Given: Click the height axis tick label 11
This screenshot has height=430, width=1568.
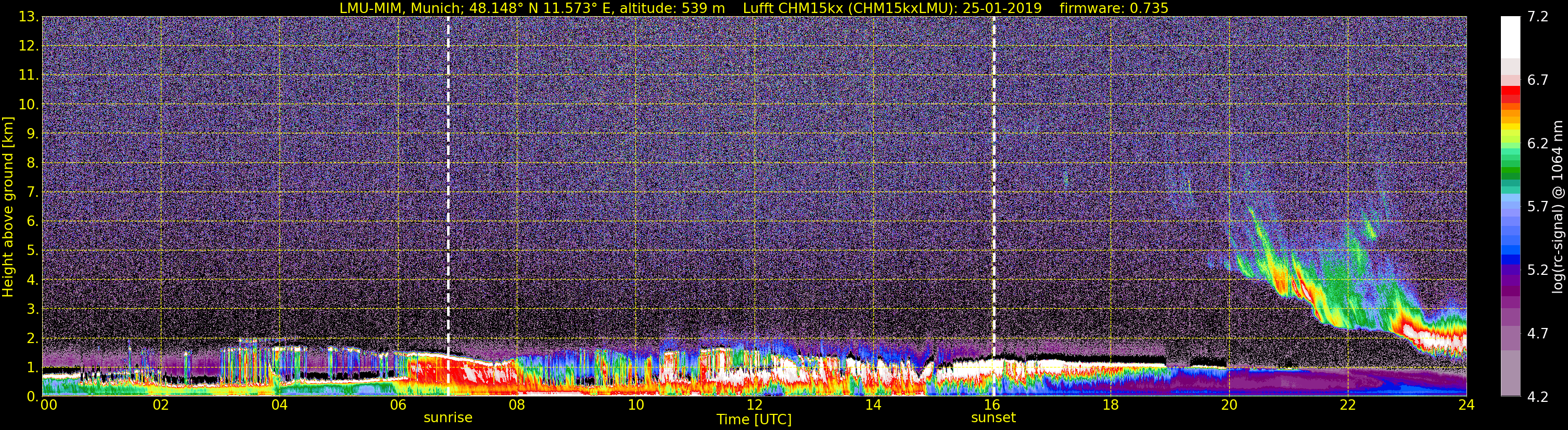Looking at the screenshot, I should click(x=28, y=75).
